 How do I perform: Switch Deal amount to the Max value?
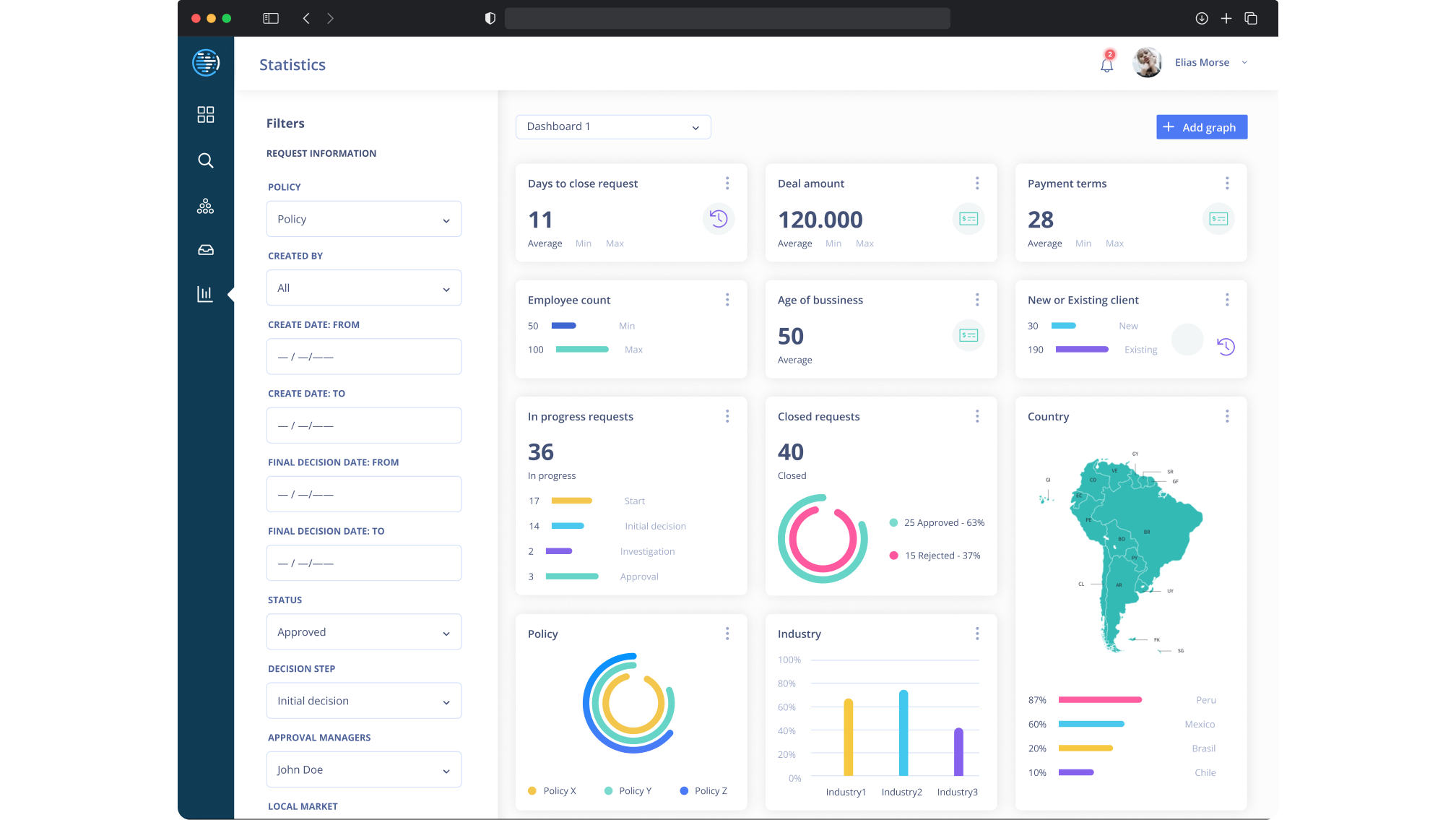(864, 243)
